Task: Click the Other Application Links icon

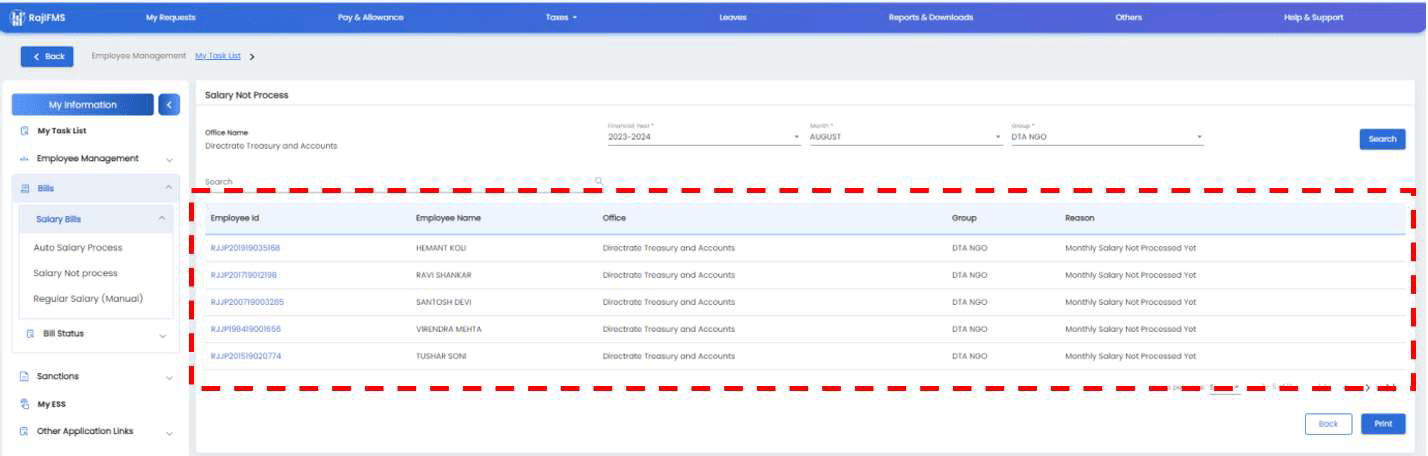Action: click(25, 432)
